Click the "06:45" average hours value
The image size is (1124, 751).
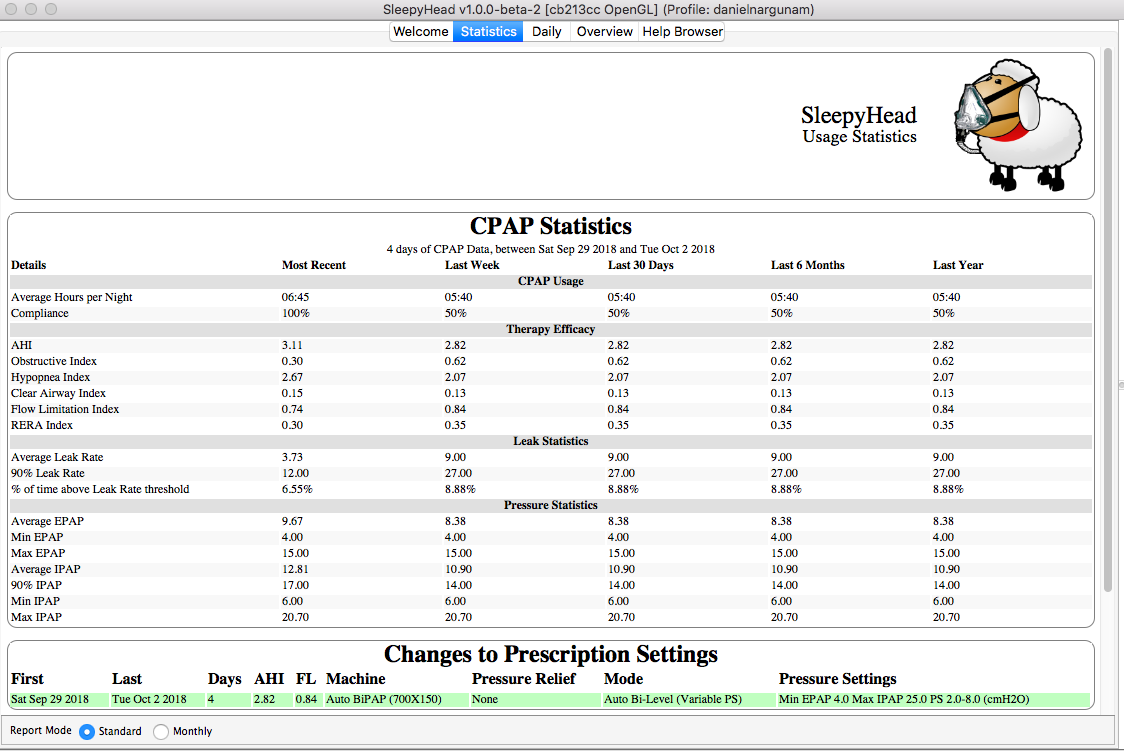(x=295, y=297)
